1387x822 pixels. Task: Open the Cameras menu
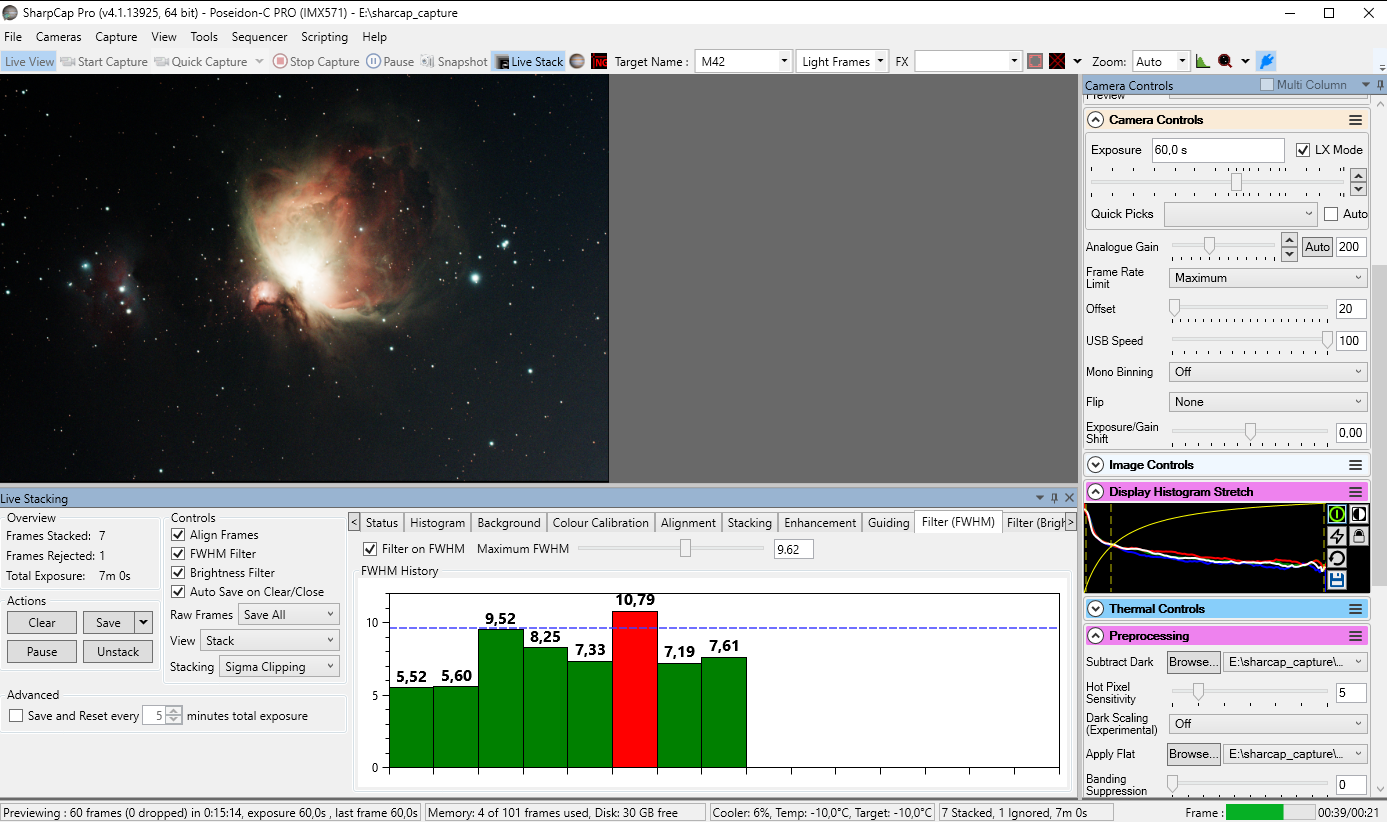click(x=59, y=37)
